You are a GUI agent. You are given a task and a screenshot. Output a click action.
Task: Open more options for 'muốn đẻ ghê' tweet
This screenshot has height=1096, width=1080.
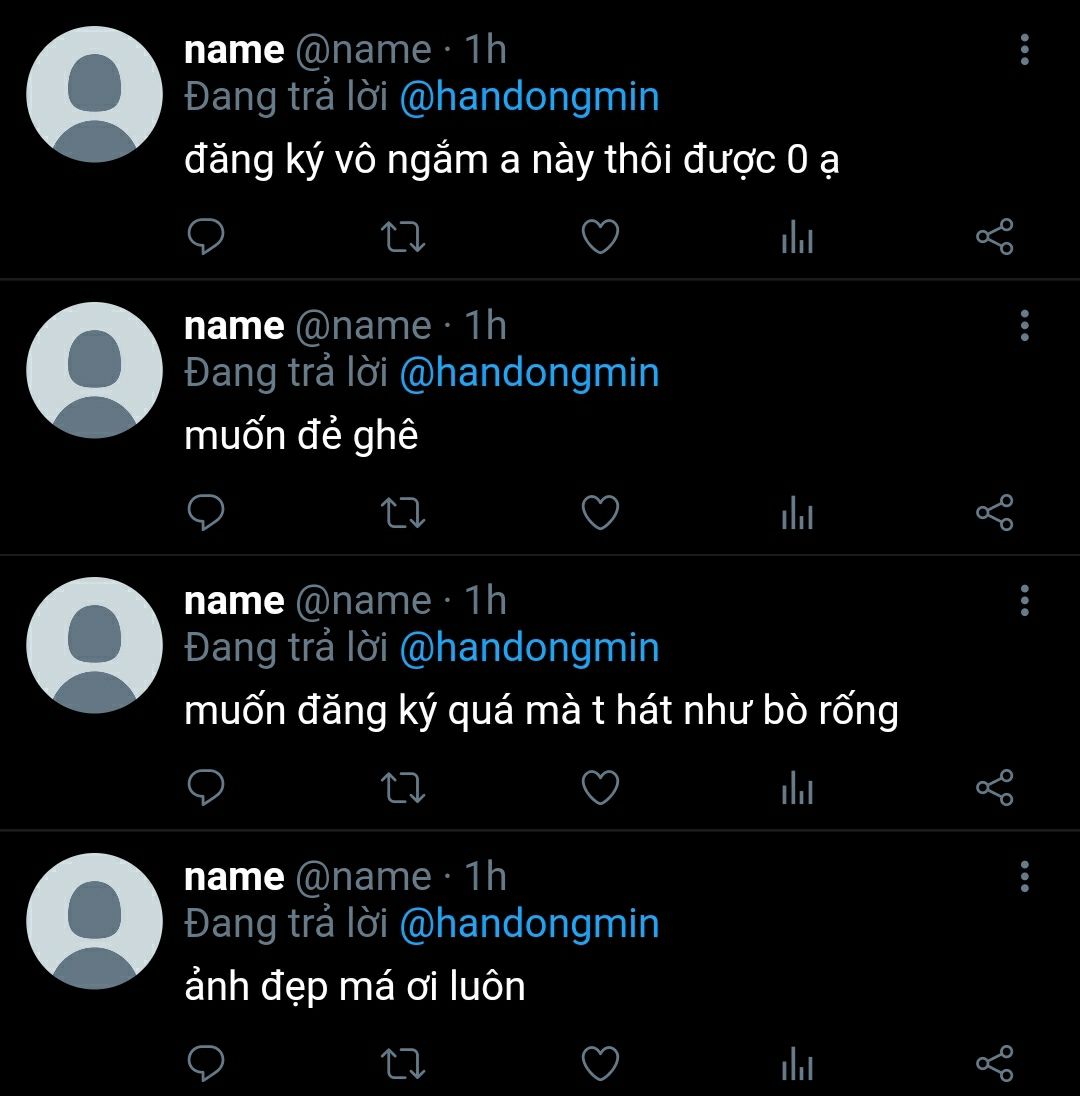coord(1025,326)
